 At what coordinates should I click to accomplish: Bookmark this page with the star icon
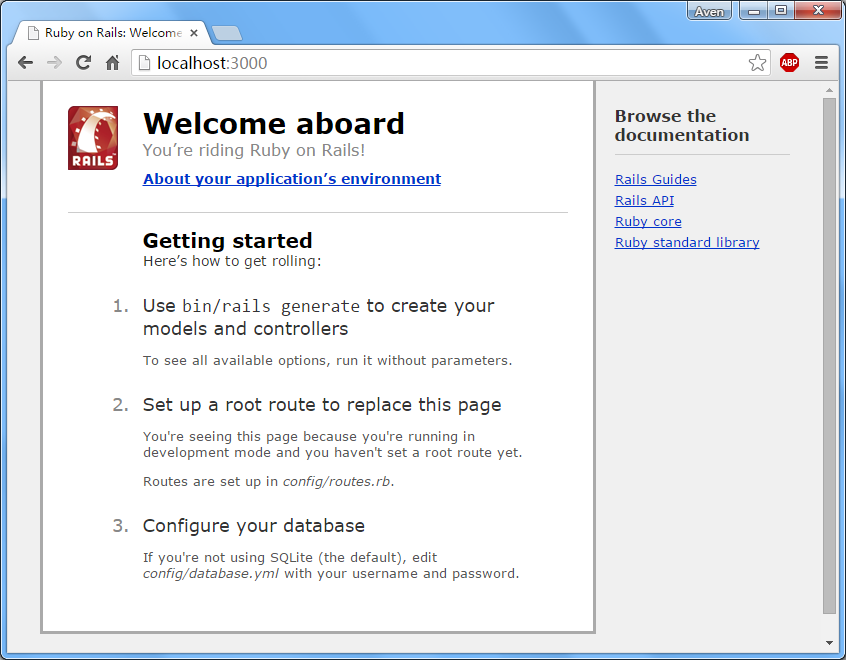pyautogui.click(x=758, y=63)
